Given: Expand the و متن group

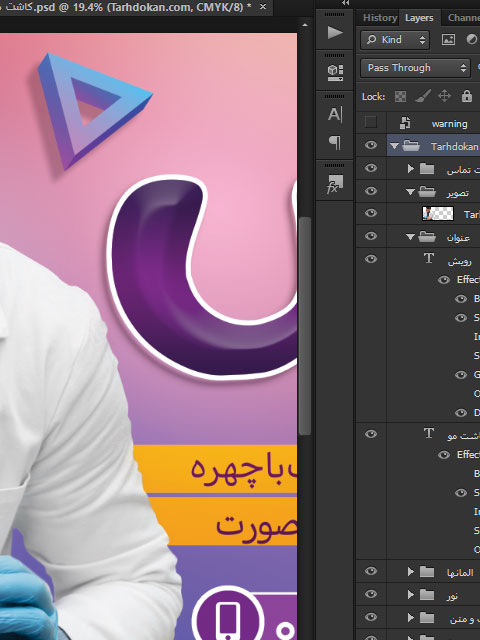Looking at the screenshot, I should (x=411, y=618).
